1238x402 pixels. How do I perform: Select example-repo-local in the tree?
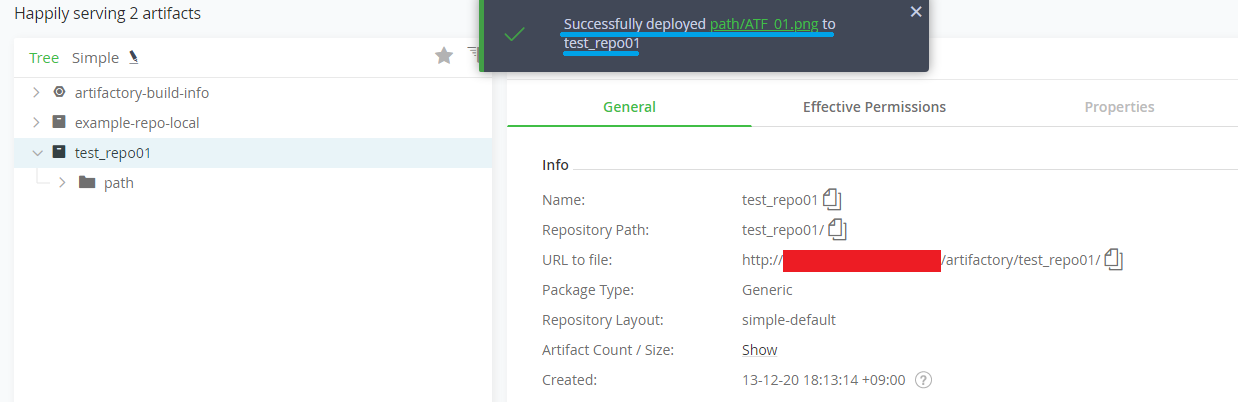click(137, 122)
